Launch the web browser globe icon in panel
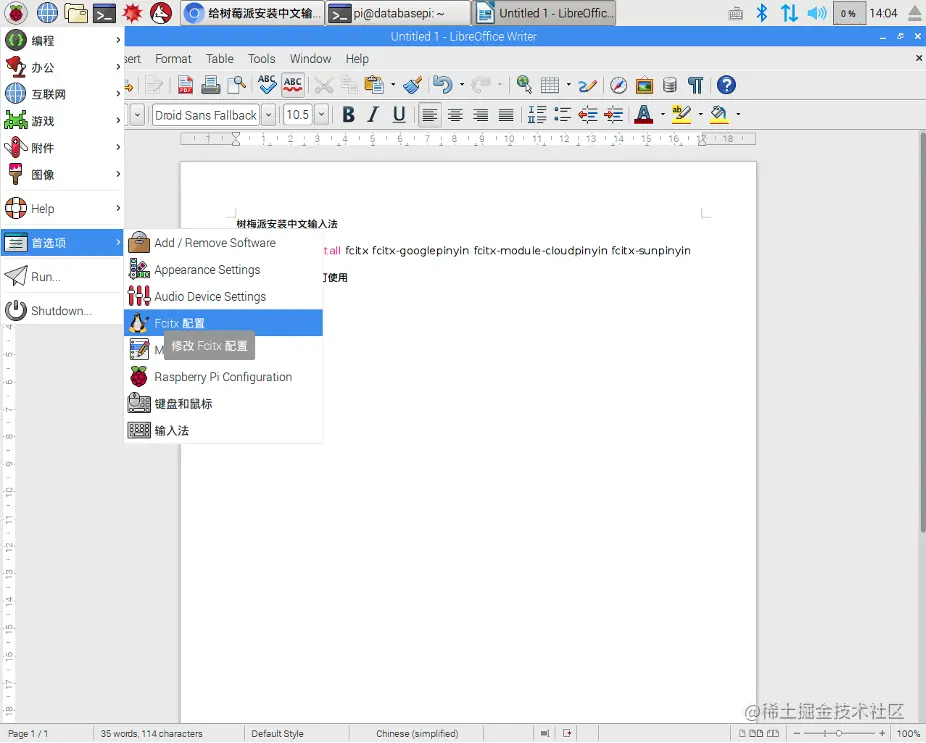This screenshot has height=743, width=926. tap(47, 12)
